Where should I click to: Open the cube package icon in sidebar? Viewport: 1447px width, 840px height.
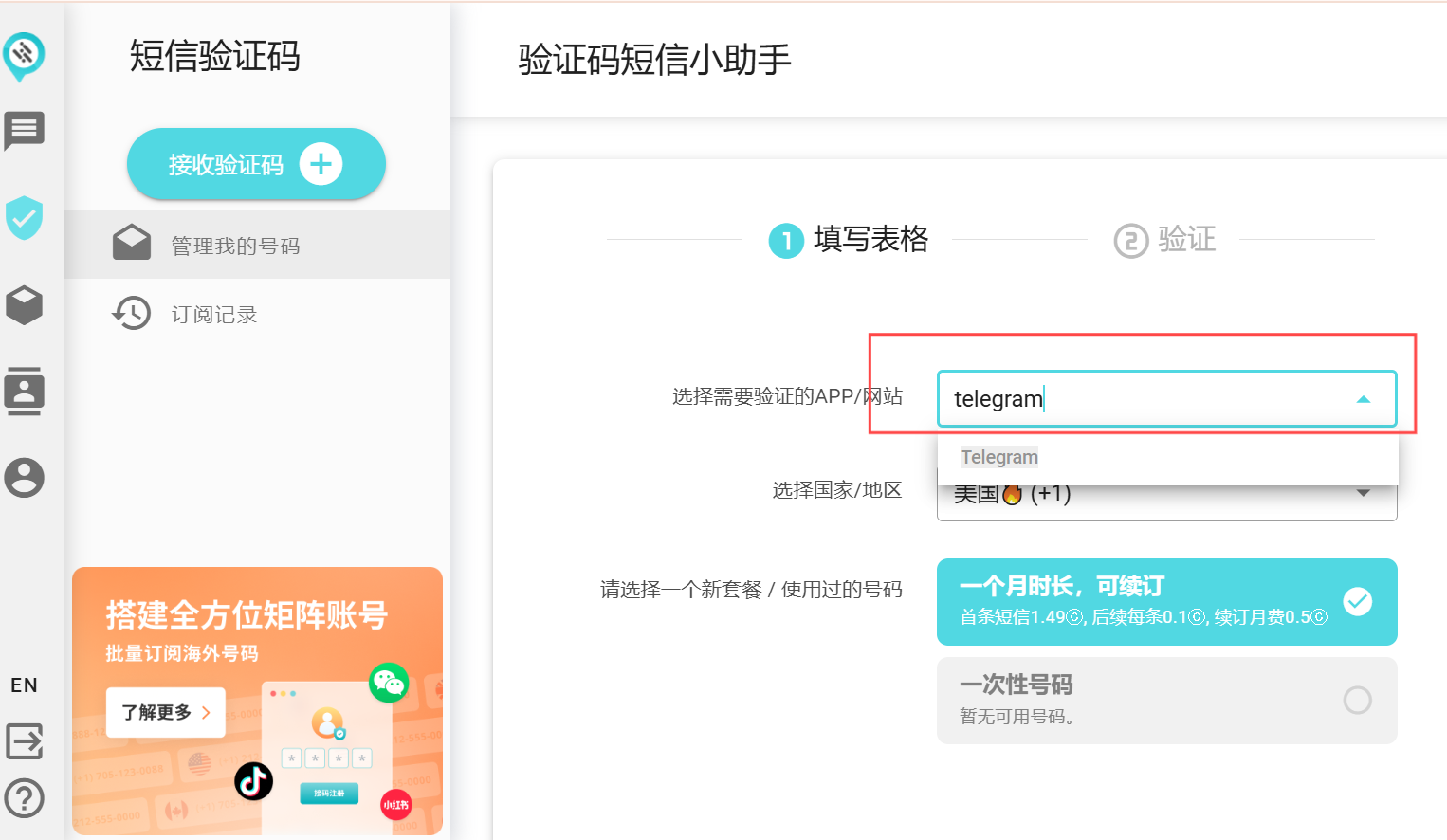coord(24,305)
